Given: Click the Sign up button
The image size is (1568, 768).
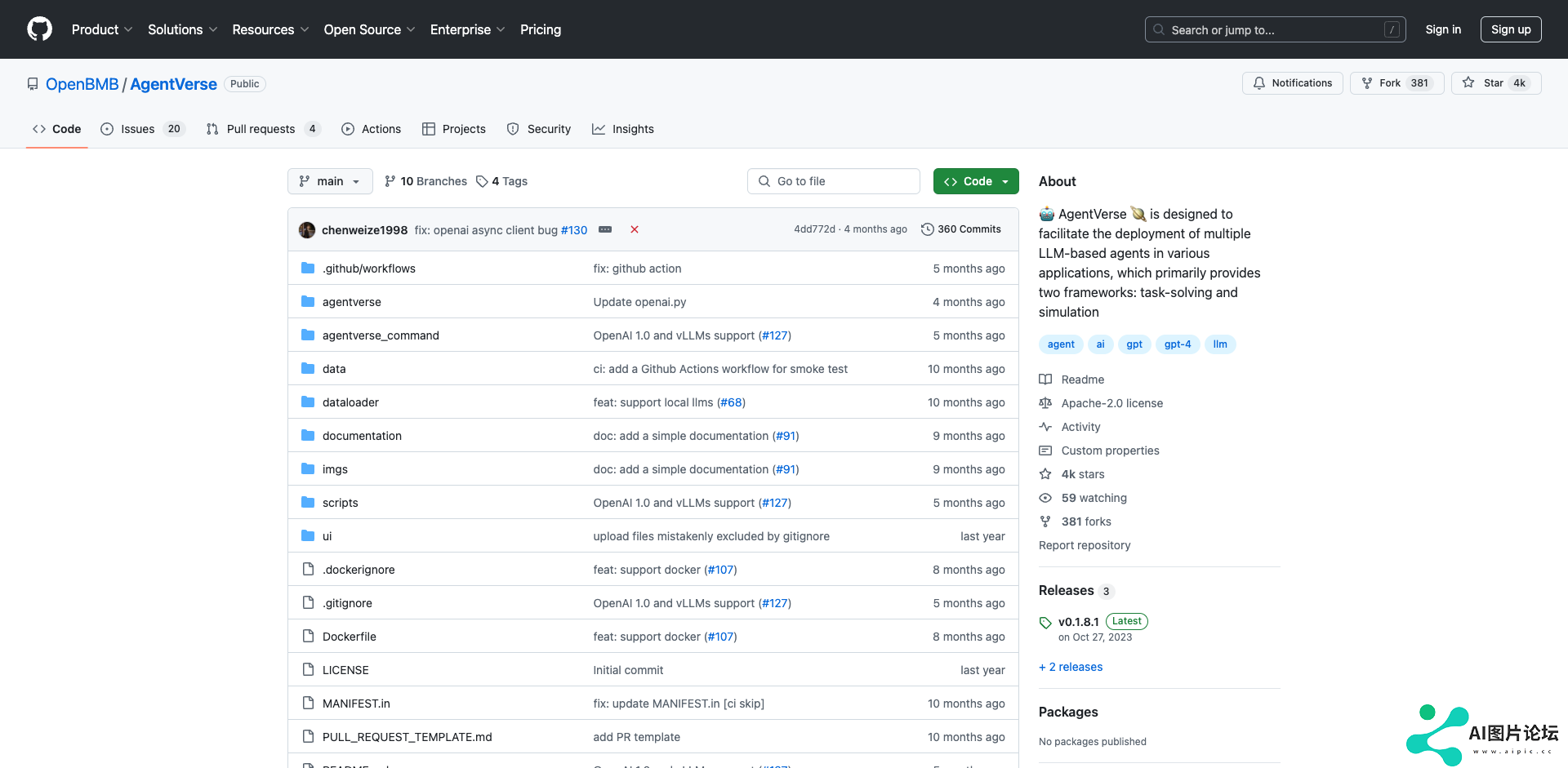Looking at the screenshot, I should pyautogui.click(x=1511, y=29).
